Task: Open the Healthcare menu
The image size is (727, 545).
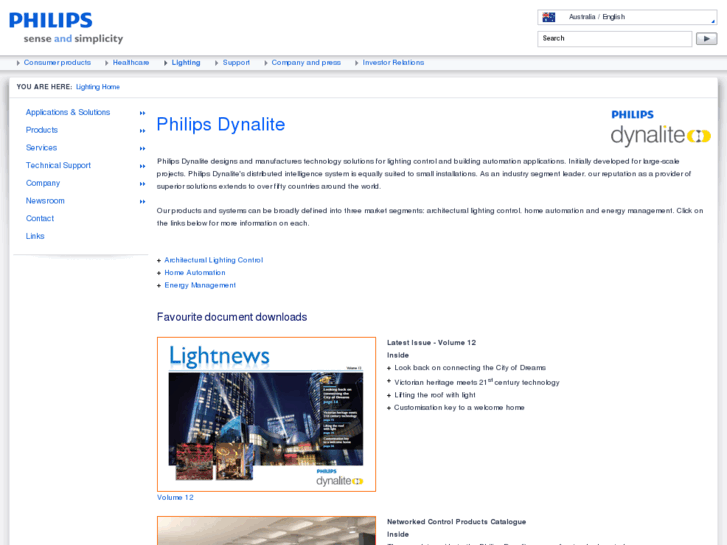Action: click(x=131, y=63)
